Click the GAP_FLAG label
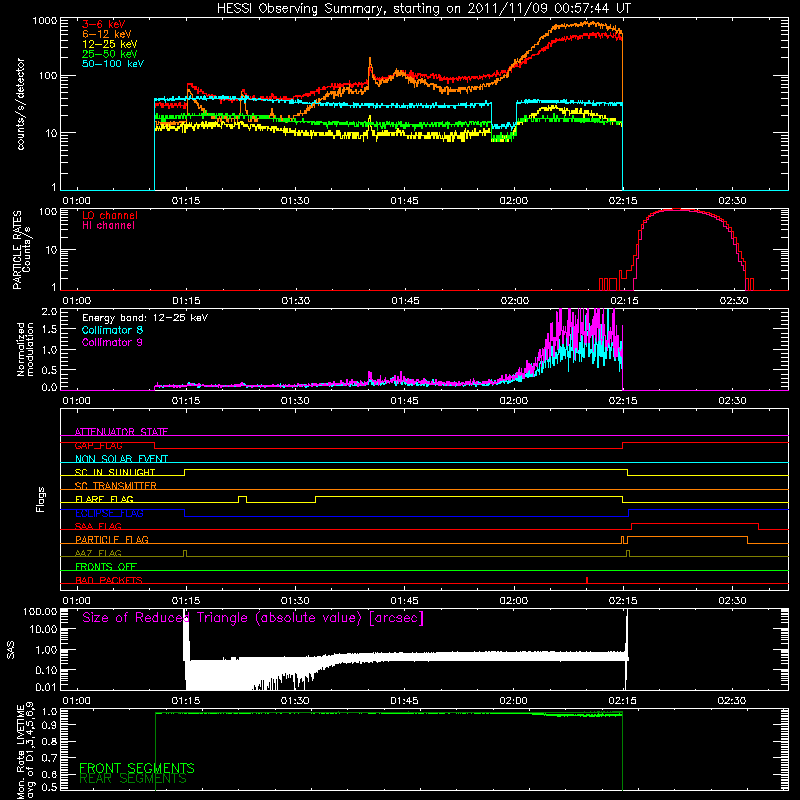The image size is (800, 800). [98, 445]
